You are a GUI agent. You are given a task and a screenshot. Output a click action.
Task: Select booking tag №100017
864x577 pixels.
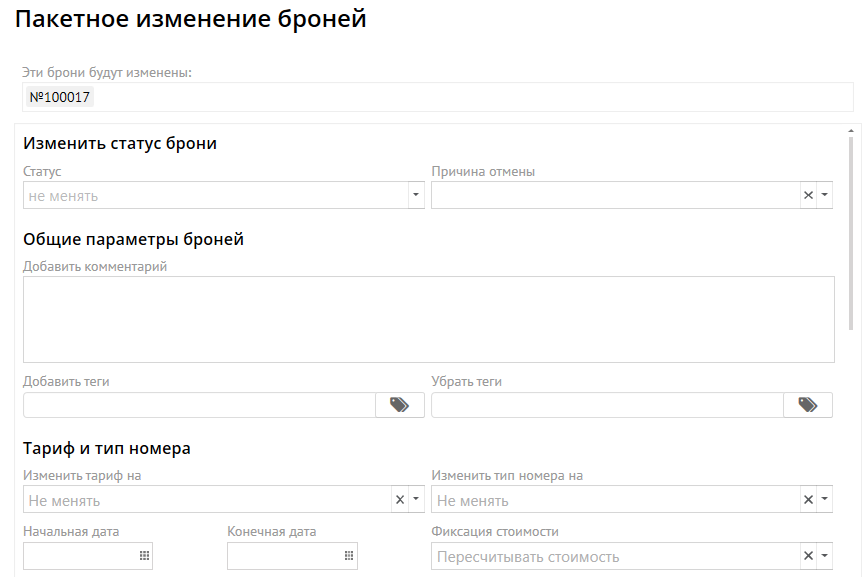[60, 97]
